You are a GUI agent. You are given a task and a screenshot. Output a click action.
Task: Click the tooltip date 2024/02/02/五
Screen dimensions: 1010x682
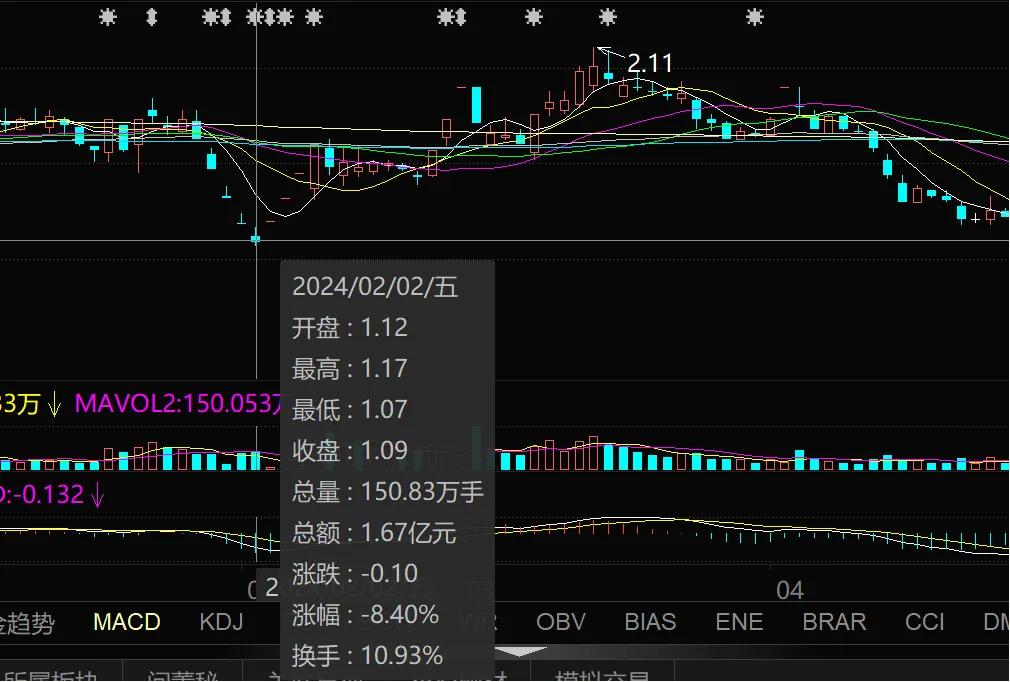pos(375,287)
